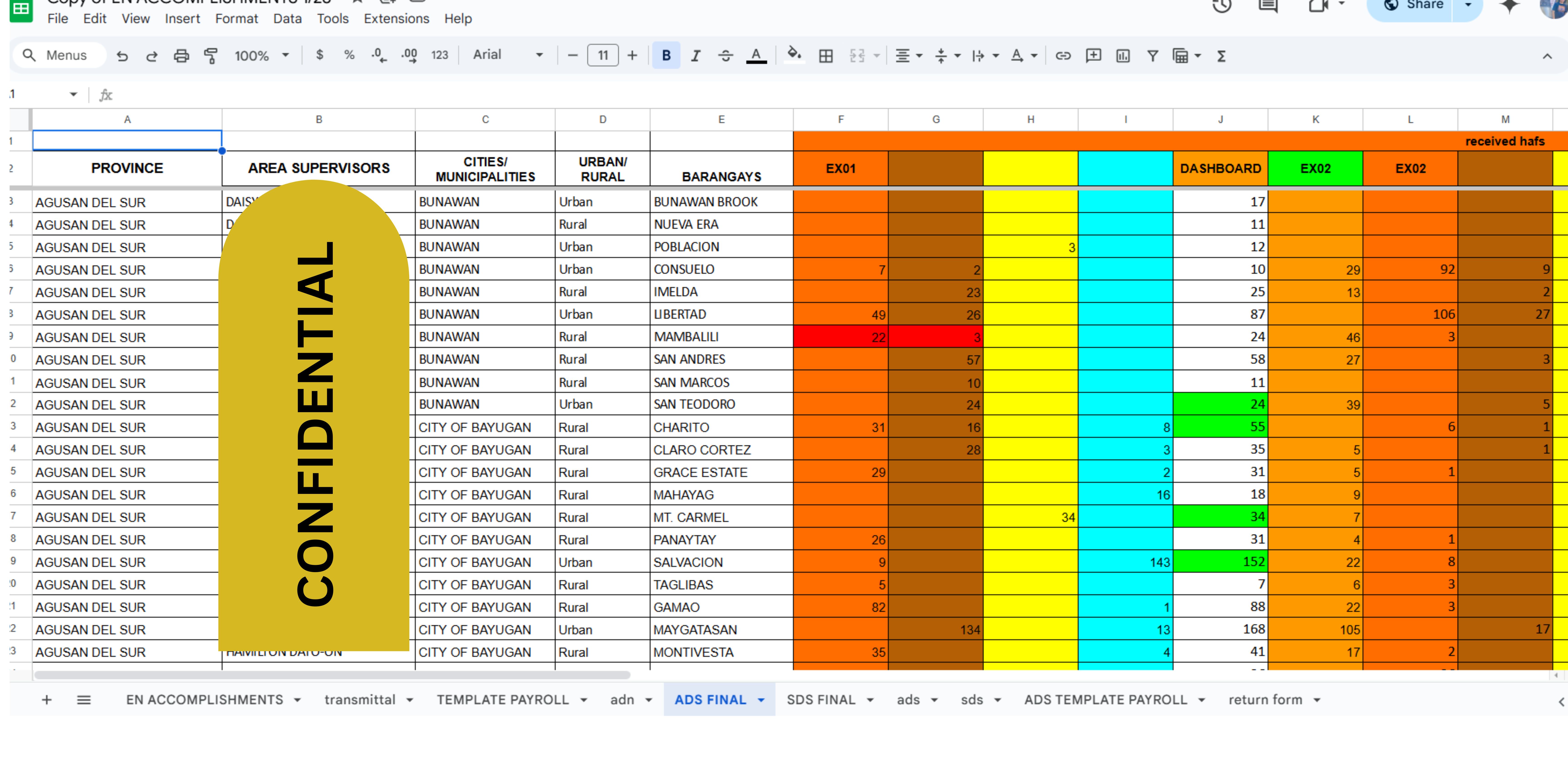Switch to the SDS FINAL sheet tab
The image size is (1568, 784).
pyautogui.click(x=821, y=700)
